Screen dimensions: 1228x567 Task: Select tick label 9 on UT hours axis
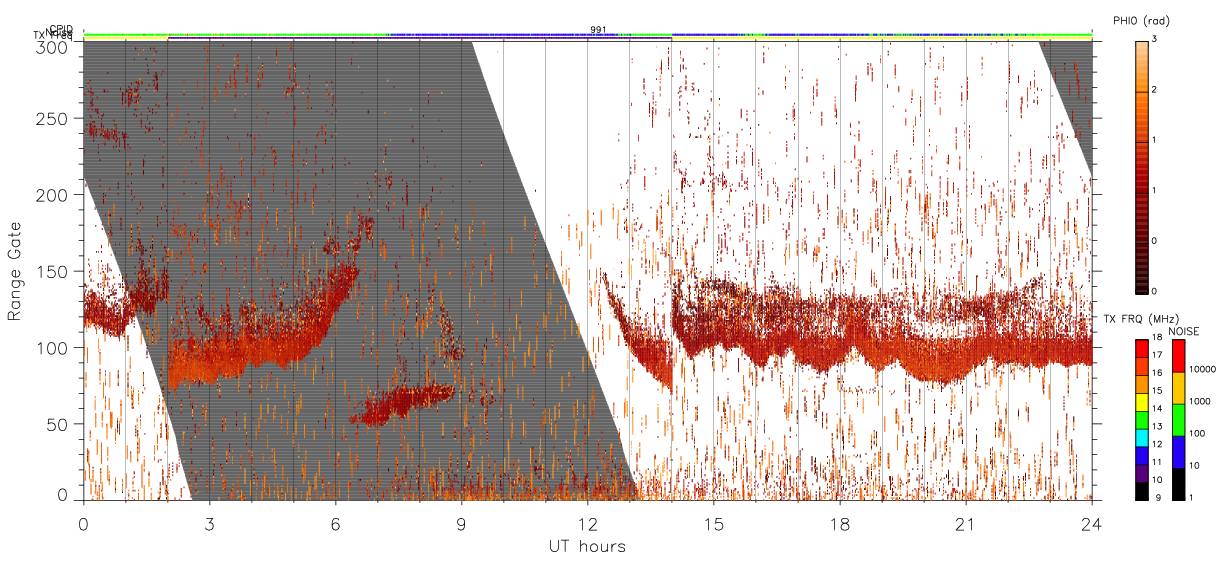pyautogui.click(x=461, y=524)
